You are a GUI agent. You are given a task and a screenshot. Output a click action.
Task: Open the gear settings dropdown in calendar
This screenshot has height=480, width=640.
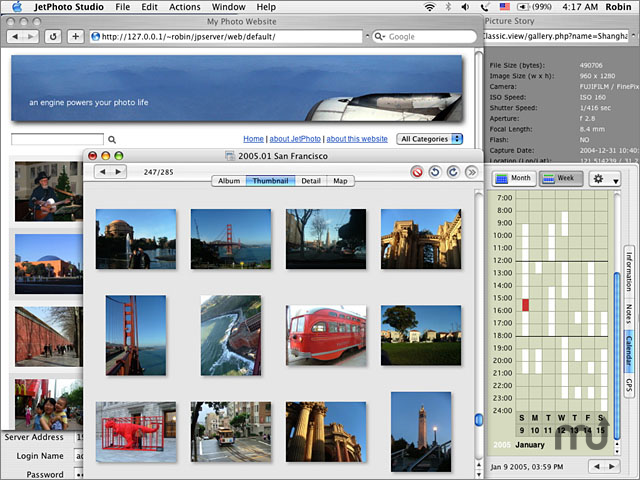tap(605, 179)
